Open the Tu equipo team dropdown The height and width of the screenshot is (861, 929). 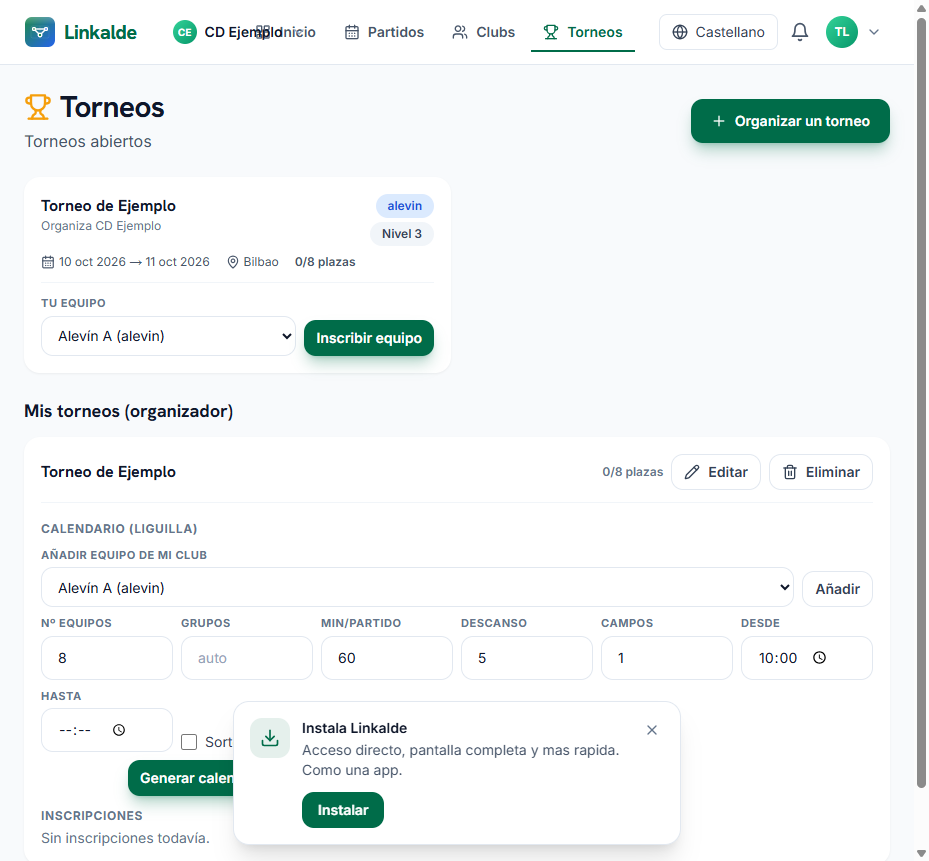click(168, 336)
